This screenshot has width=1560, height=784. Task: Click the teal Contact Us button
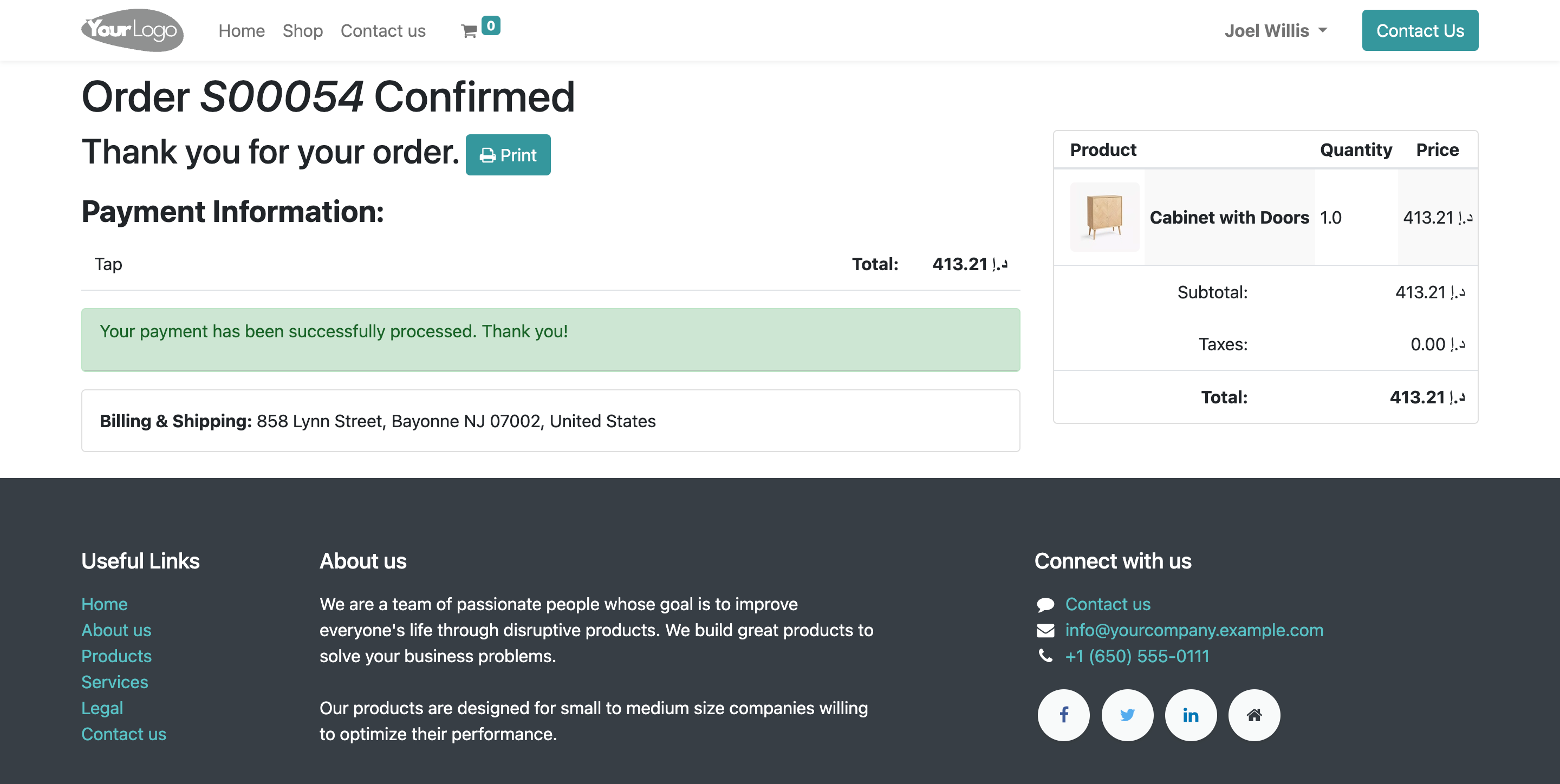tap(1420, 30)
